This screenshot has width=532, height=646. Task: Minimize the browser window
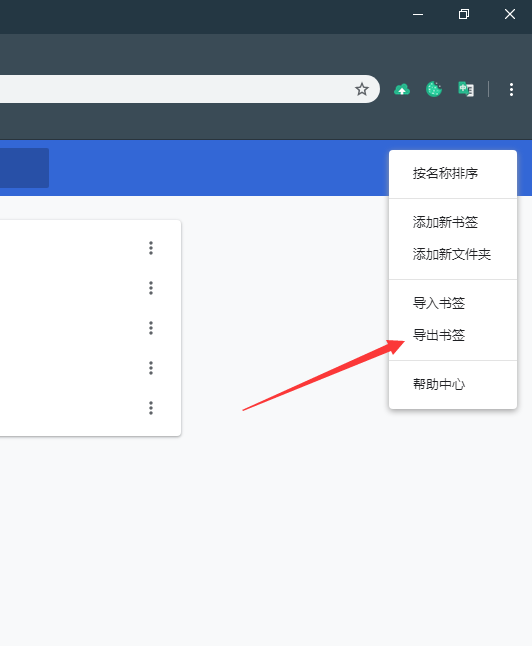tap(418, 14)
